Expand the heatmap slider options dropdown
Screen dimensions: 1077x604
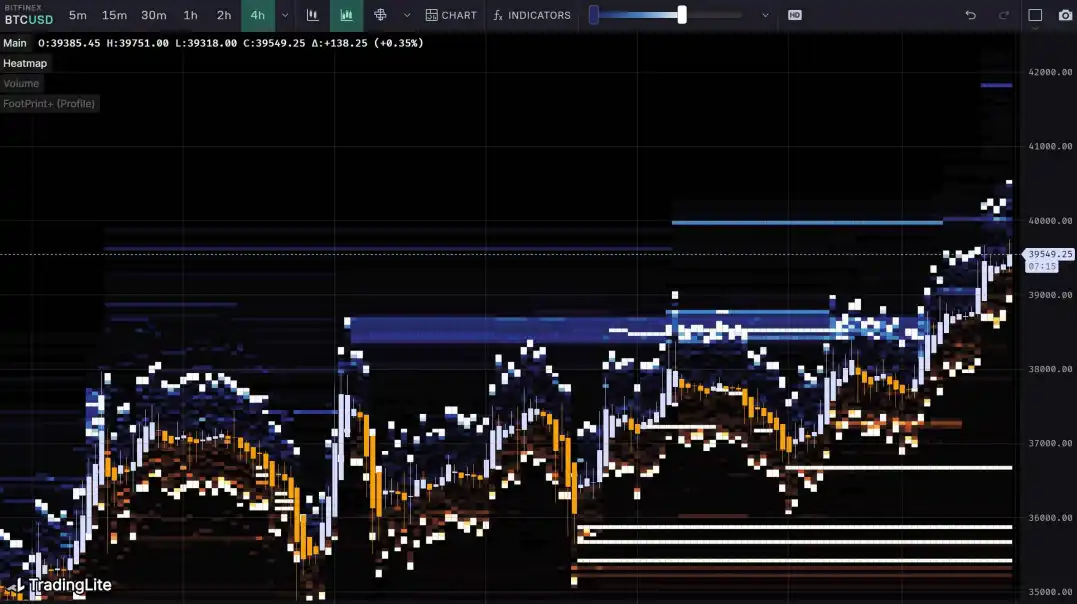765,15
